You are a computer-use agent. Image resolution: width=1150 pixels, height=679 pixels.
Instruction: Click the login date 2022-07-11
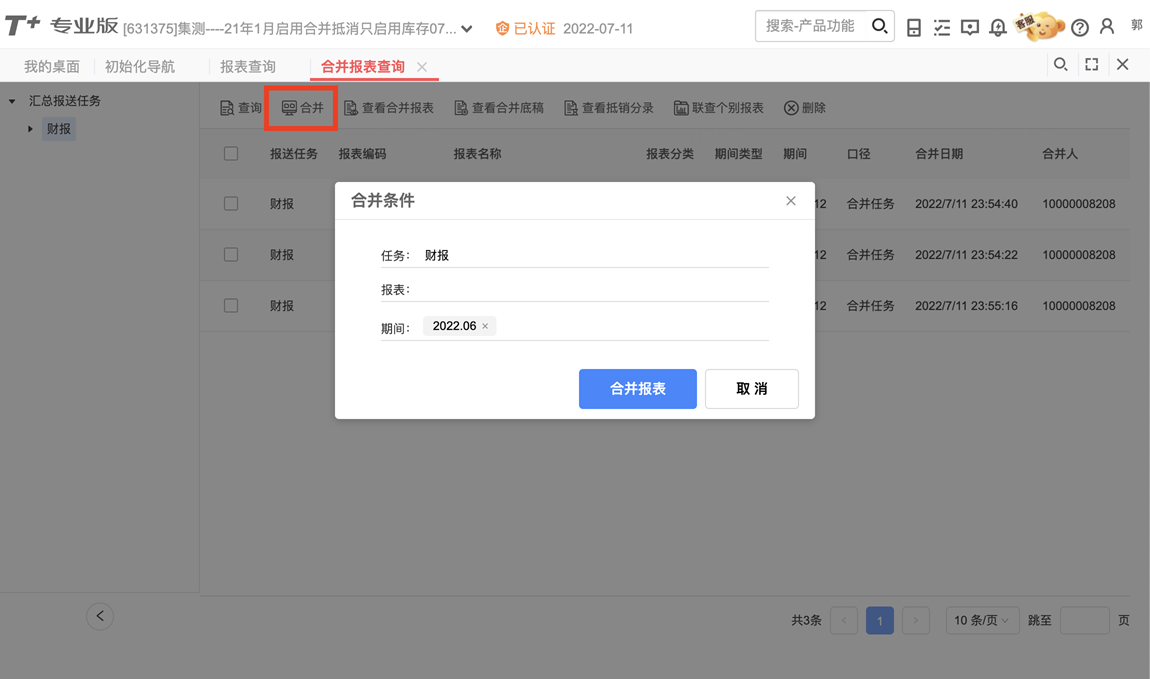click(598, 29)
